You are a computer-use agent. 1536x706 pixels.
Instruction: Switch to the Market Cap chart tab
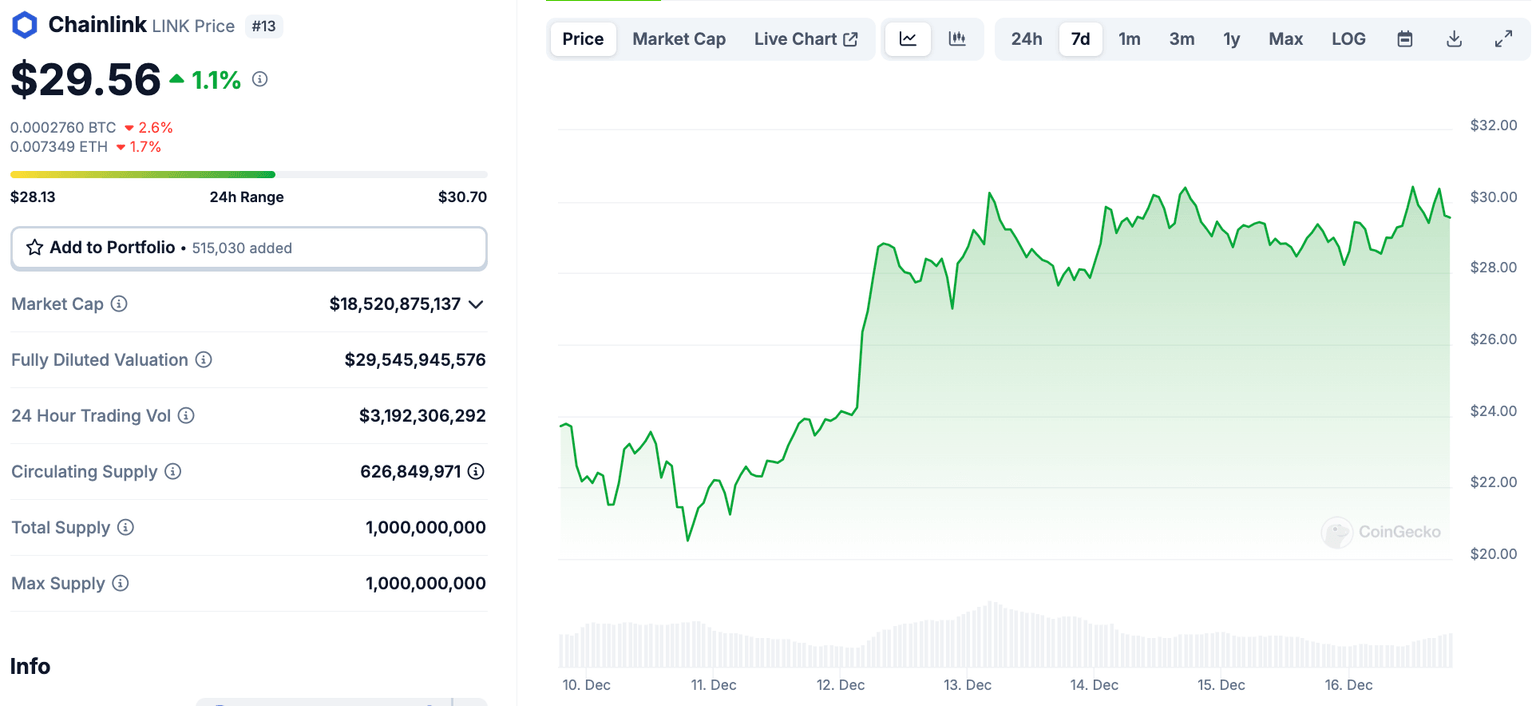click(x=679, y=39)
